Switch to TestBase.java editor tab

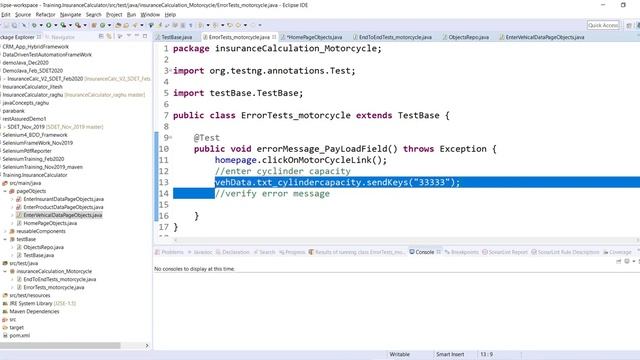tap(176, 37)
